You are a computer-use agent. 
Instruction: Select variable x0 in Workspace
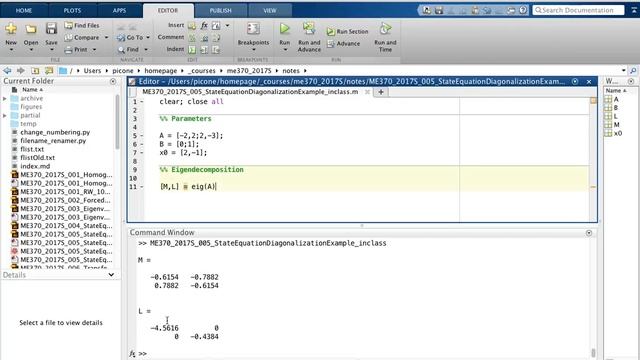click(618, 133)
